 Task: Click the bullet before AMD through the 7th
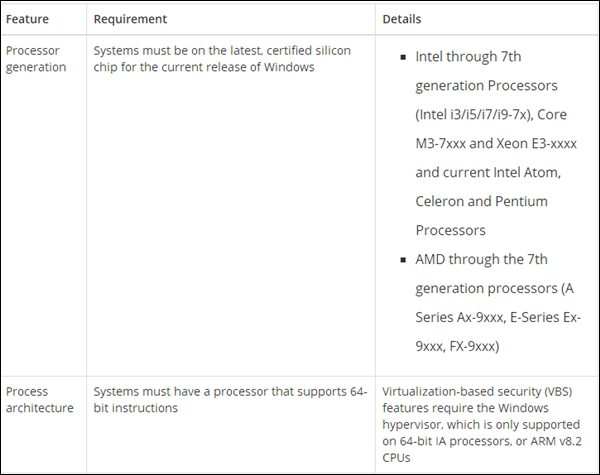point(403,260)
